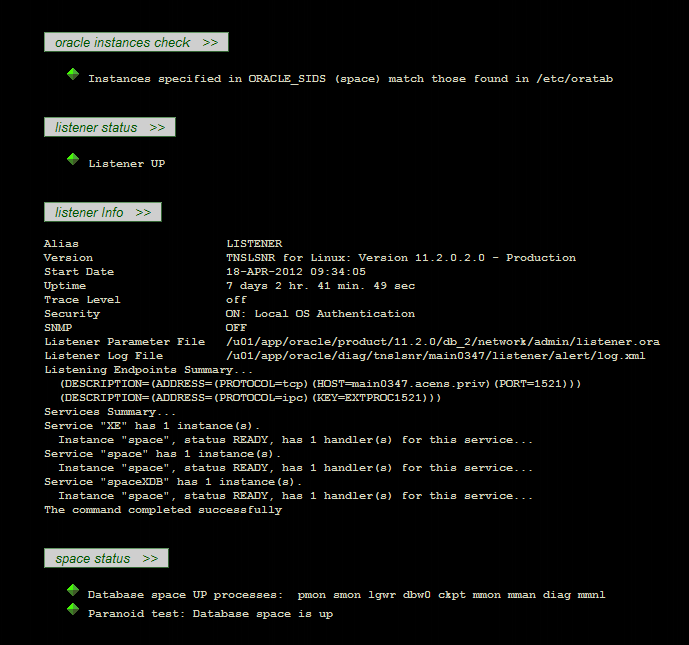Click green diamond beside Instances specified message
The image size is (689, 645).
point(73,74)
